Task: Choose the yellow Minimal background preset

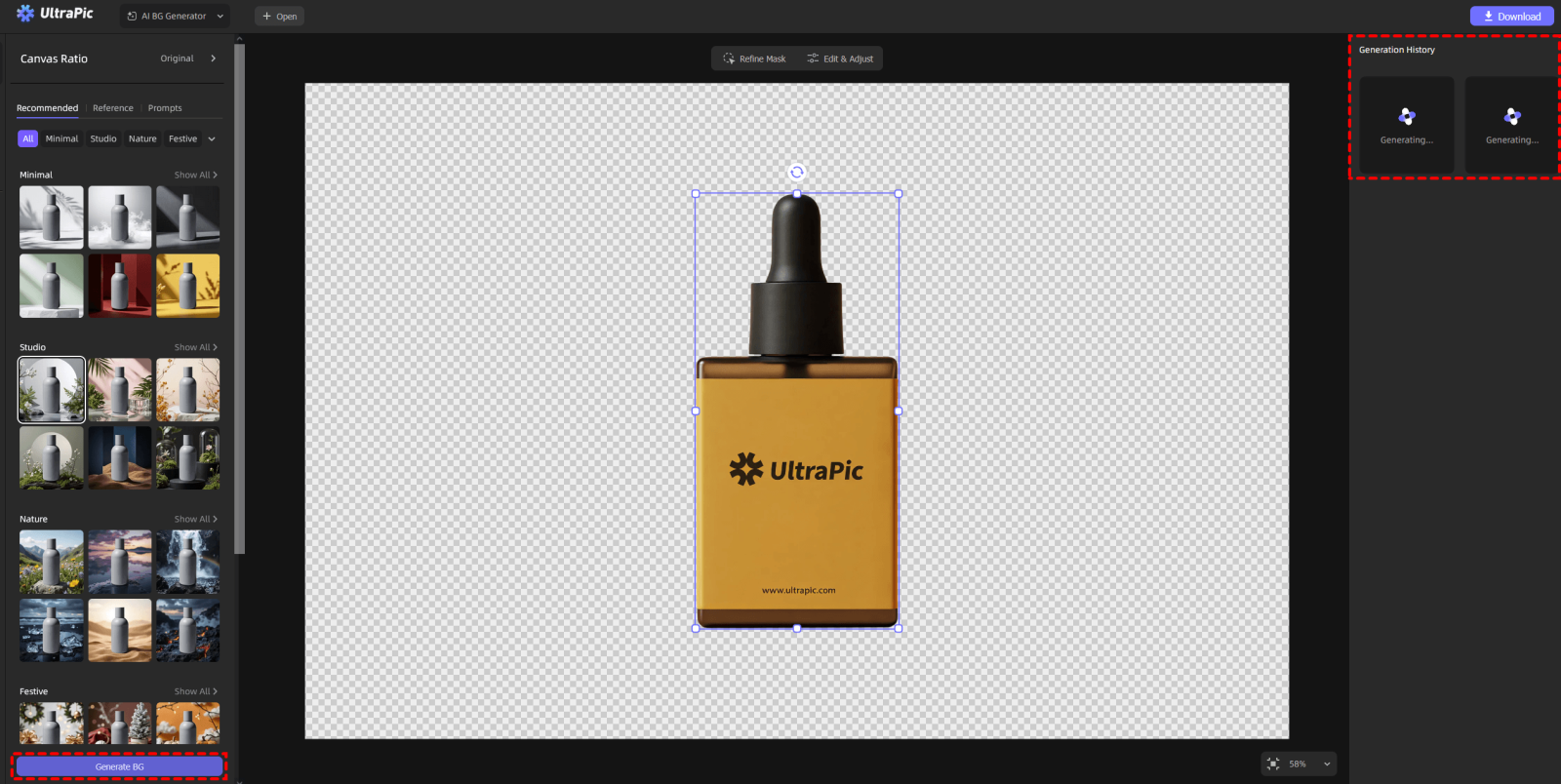Action: tap(188, 286)
